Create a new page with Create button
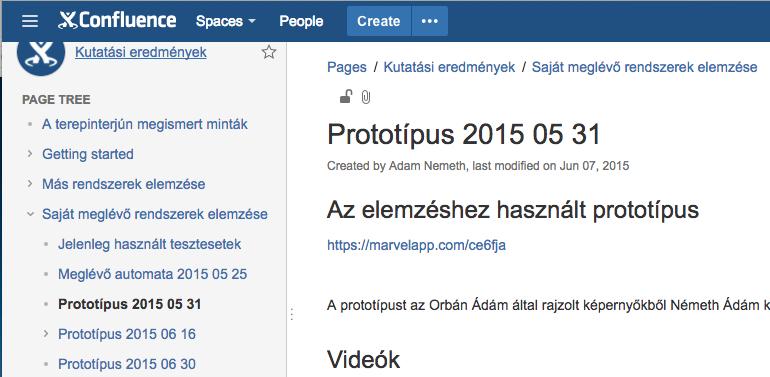Viewport: 770px width, 377px height. (379, 21)
